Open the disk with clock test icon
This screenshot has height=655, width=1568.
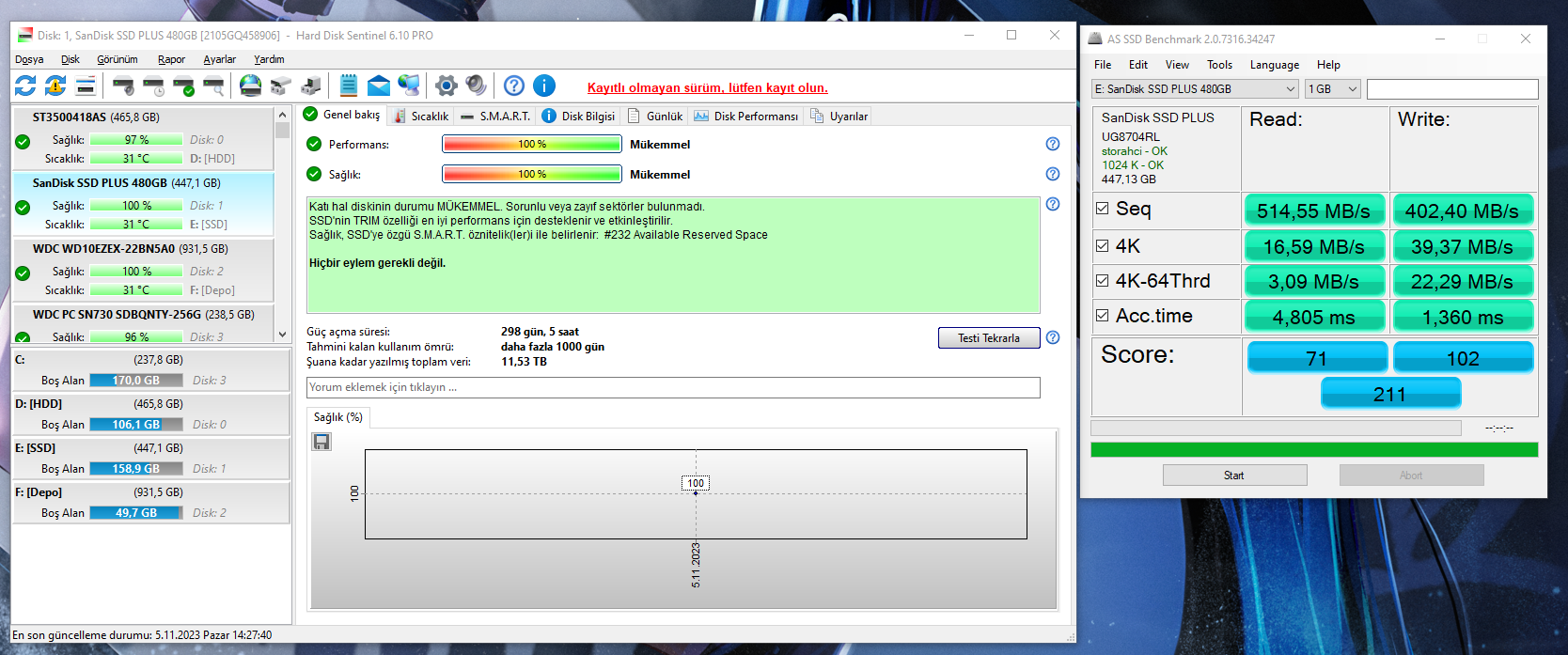[153, 86]
